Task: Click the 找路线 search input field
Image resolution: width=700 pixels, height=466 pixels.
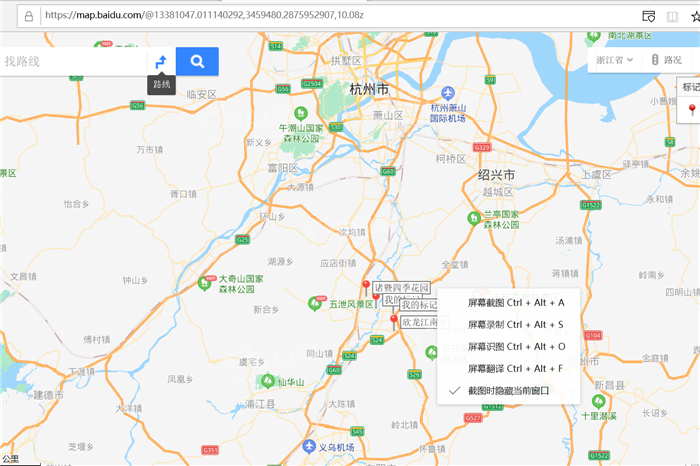Action: point(74,62)
